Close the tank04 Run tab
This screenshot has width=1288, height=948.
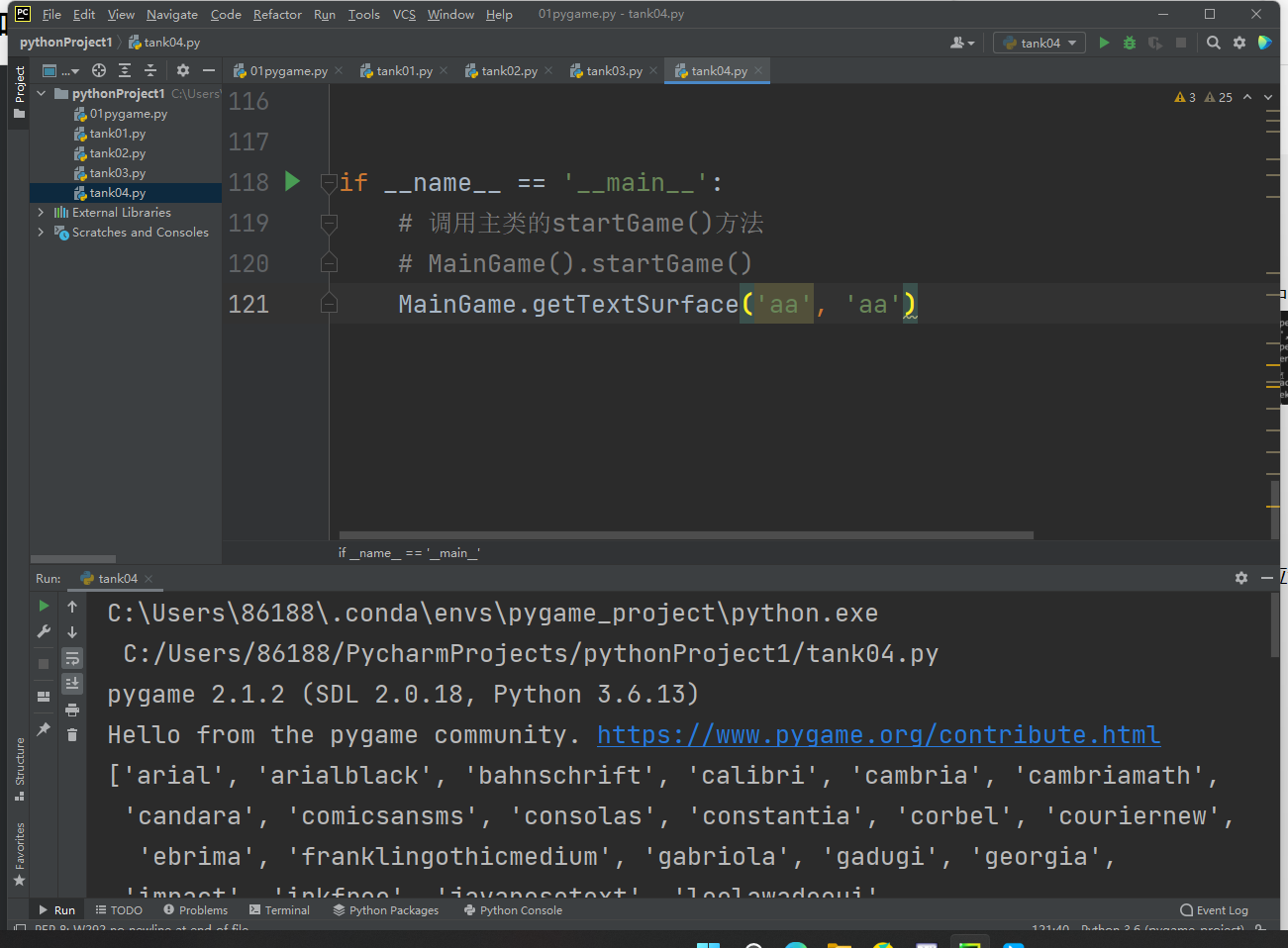[x=149, y=578]
